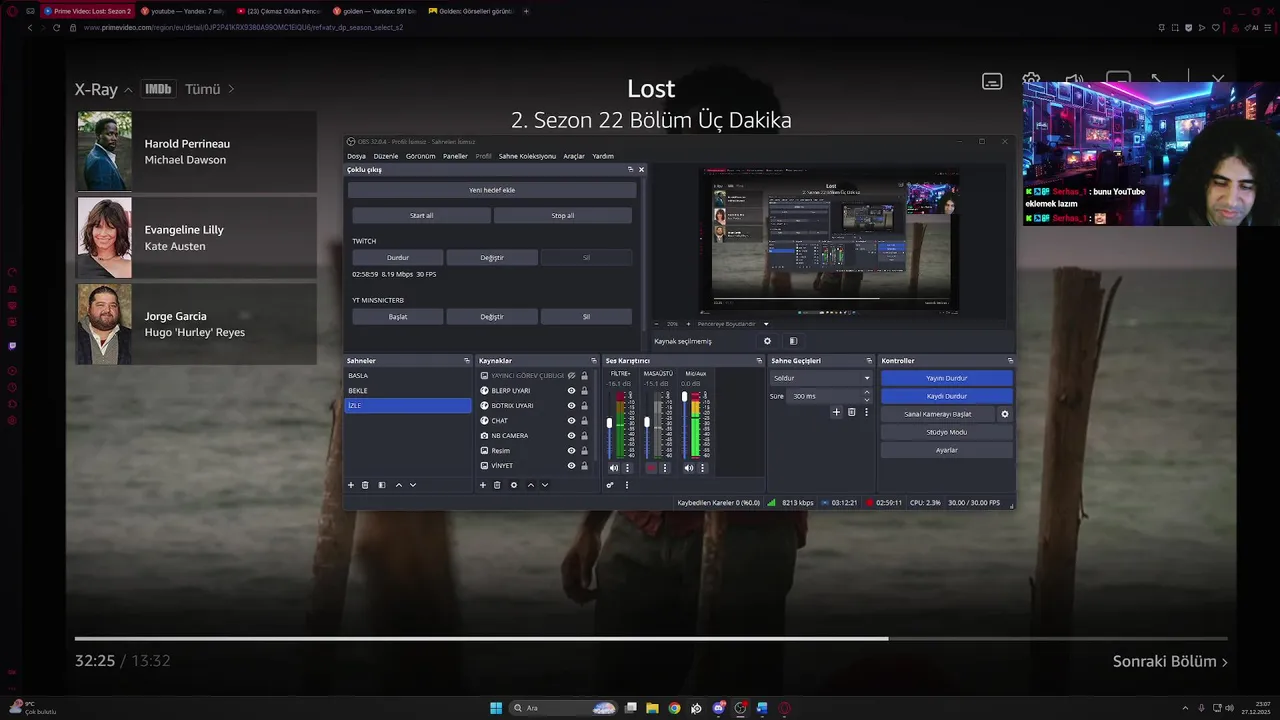Toggle visibility of YAYINCI GÖREV ÇUBUĞU source

click(571, 376)
